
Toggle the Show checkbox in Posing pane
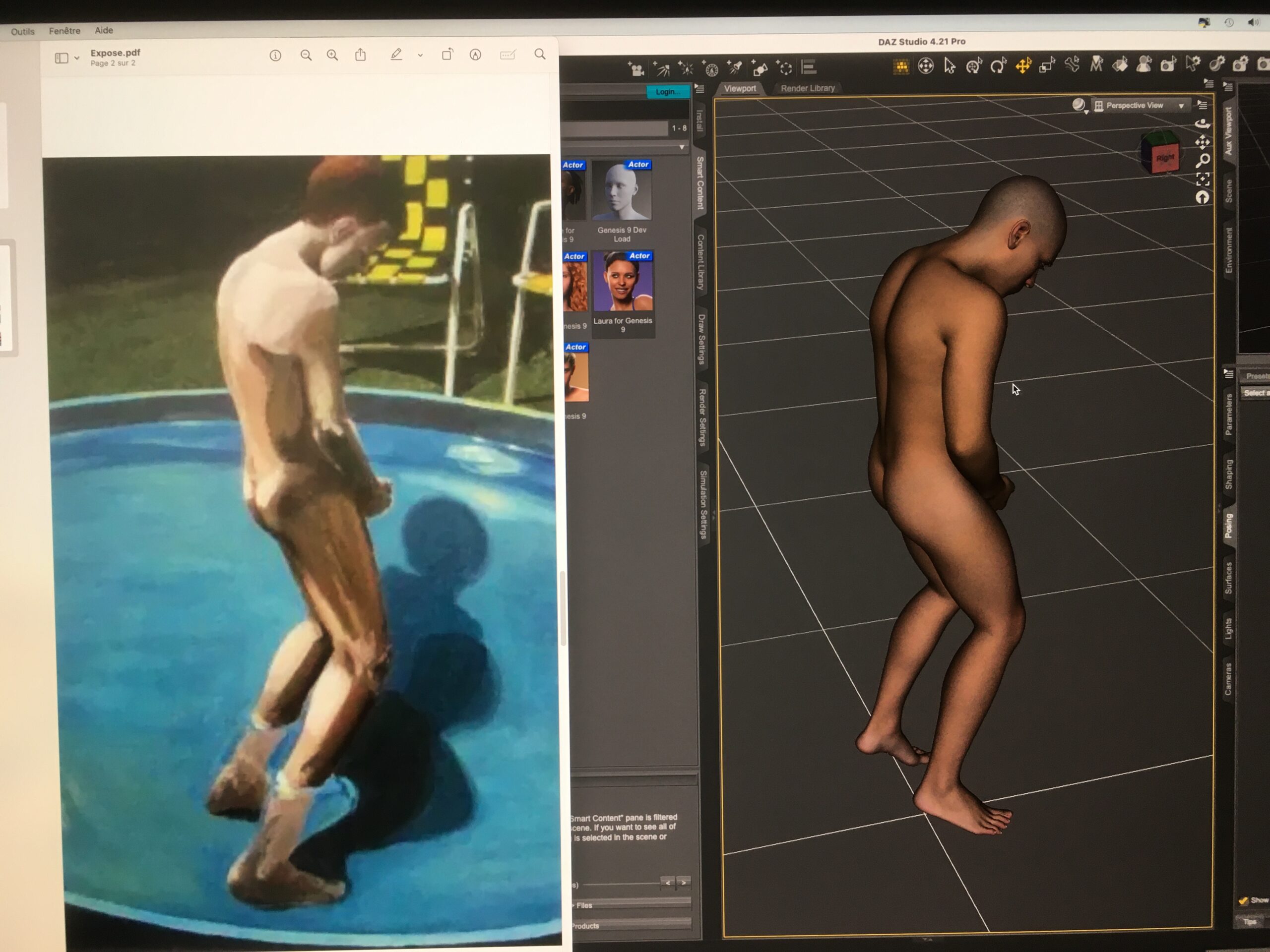(x=1243, y=900)
